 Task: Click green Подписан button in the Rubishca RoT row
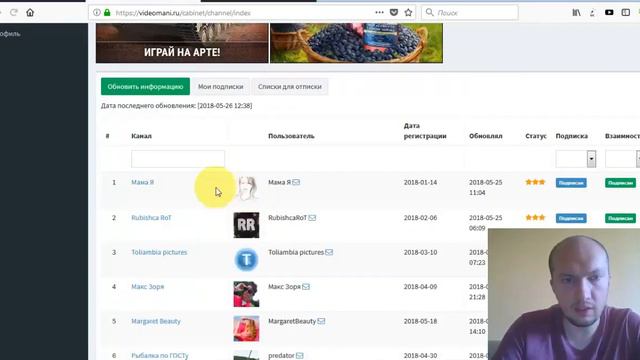click(x=620, y=218)
